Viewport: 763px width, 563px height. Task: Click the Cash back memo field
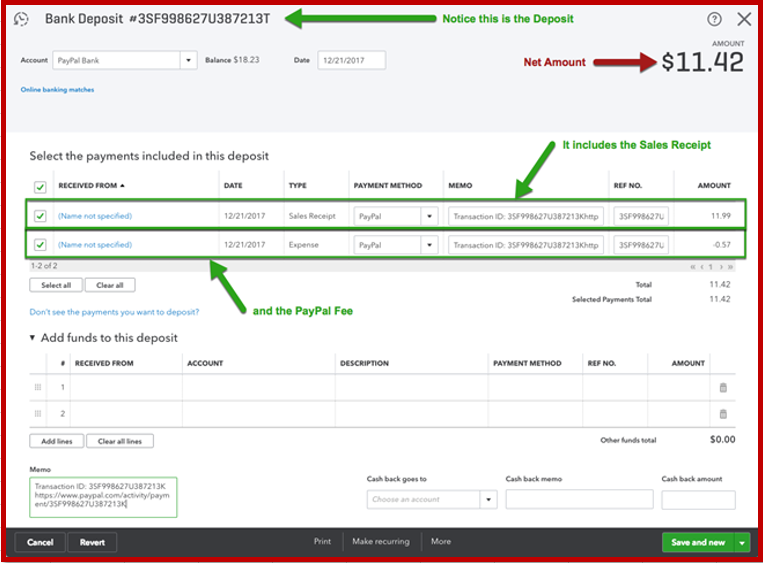(579, 500)
